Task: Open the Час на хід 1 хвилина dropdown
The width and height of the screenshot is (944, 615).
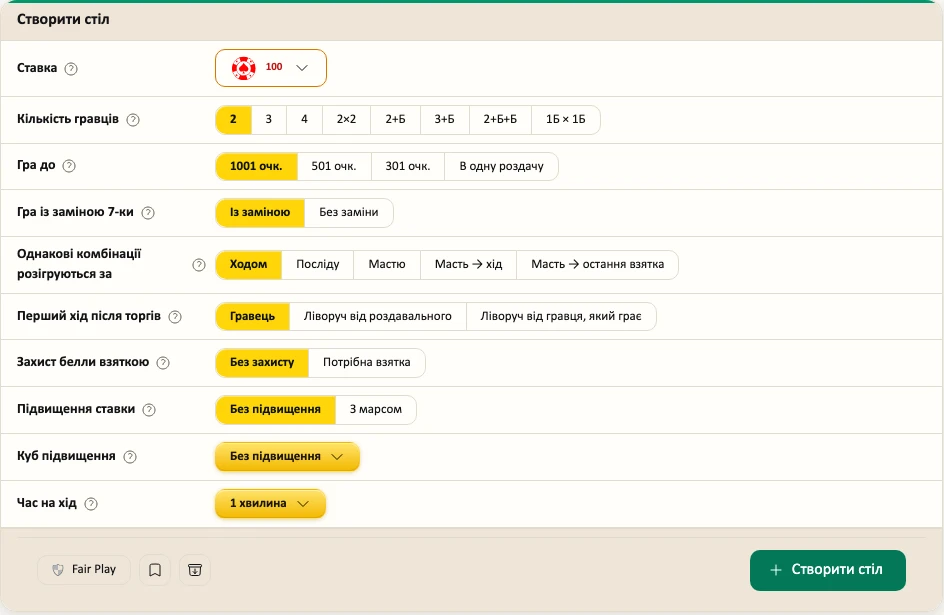Action: [270, 503]
